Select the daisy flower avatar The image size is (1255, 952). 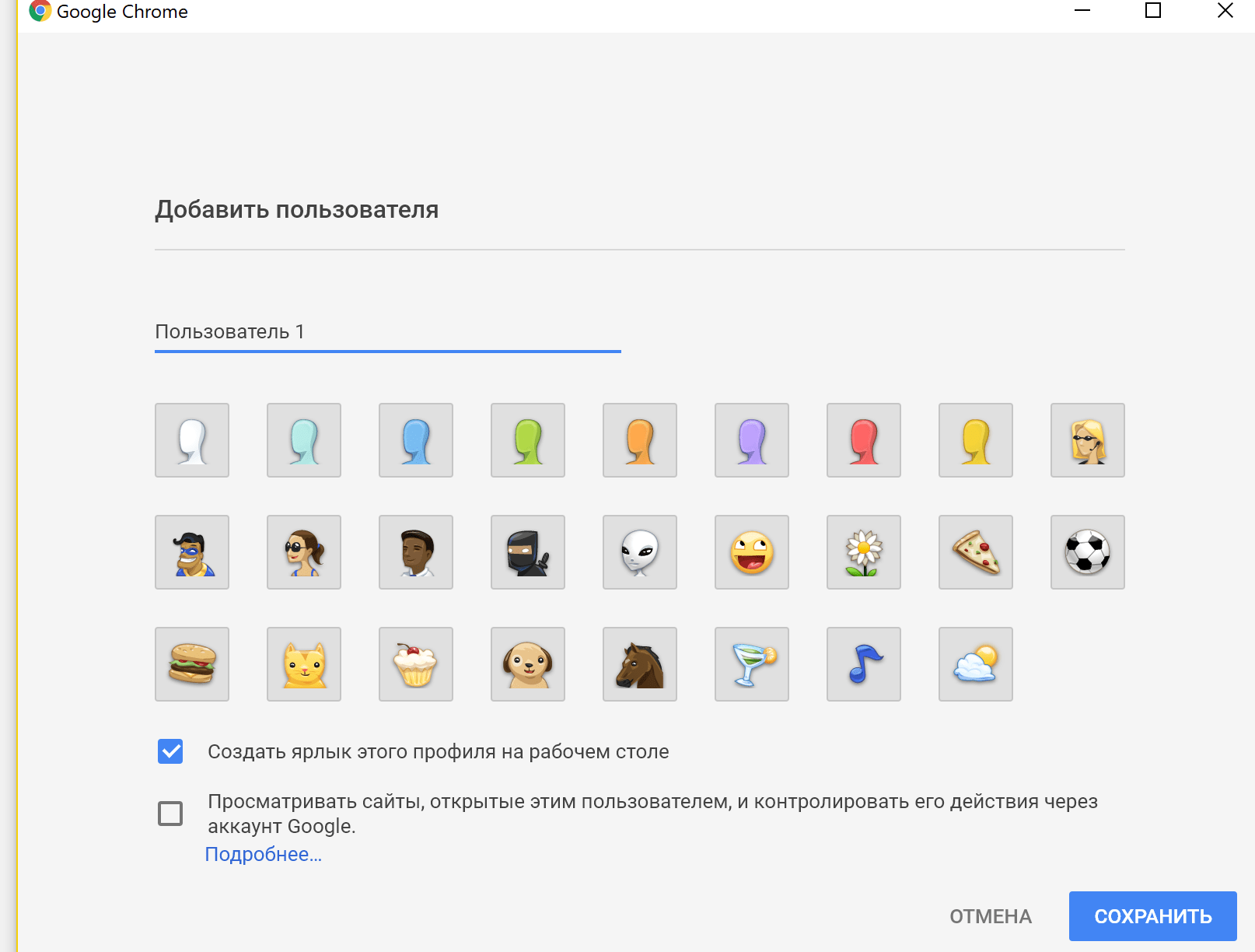coord(864,552)
